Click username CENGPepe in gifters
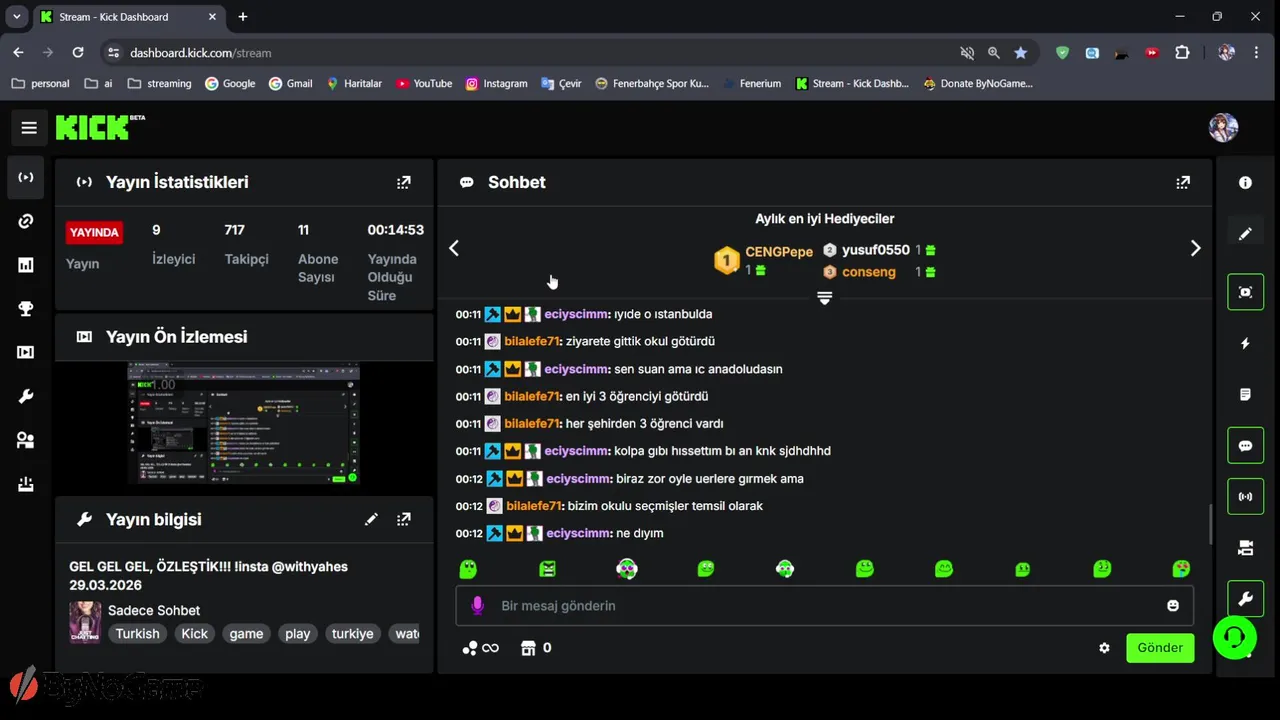This screenshot has height=720, width=1280. pos(779,252)
